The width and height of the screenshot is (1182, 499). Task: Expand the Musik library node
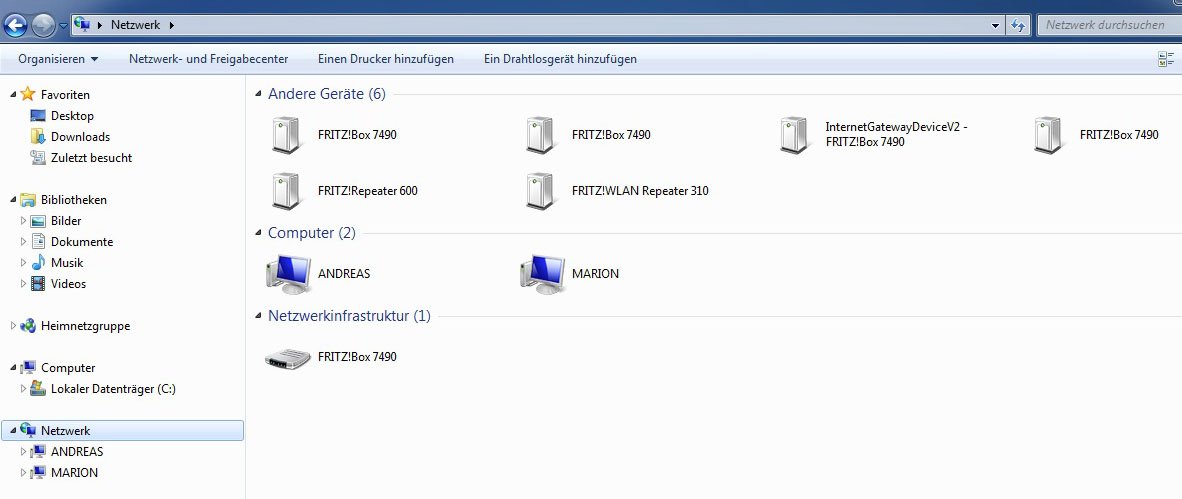(x=23, y=263)
